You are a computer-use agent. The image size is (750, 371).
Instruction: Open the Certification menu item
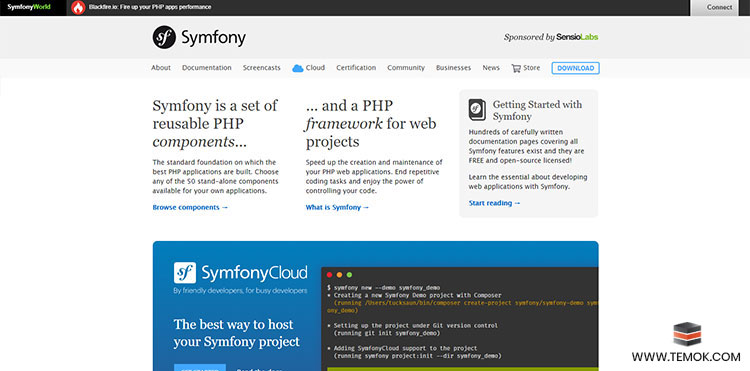coord(356,68)
